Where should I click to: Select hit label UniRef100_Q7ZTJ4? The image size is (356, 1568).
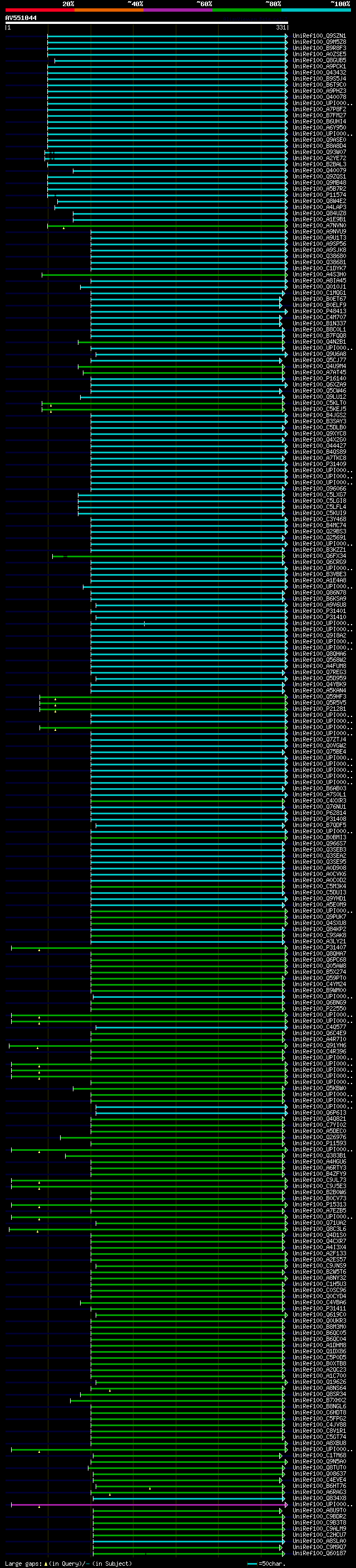[319, 740]
